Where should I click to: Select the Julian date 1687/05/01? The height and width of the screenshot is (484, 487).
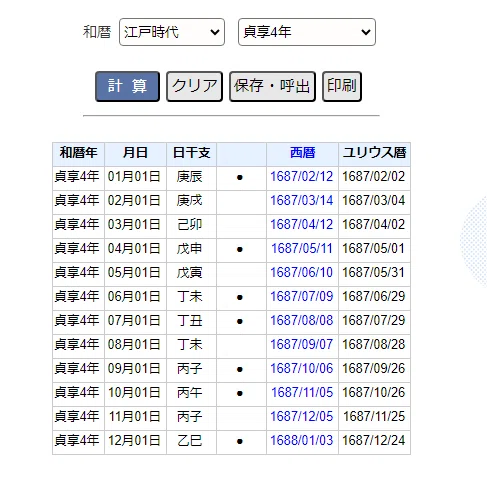point(374,249)
